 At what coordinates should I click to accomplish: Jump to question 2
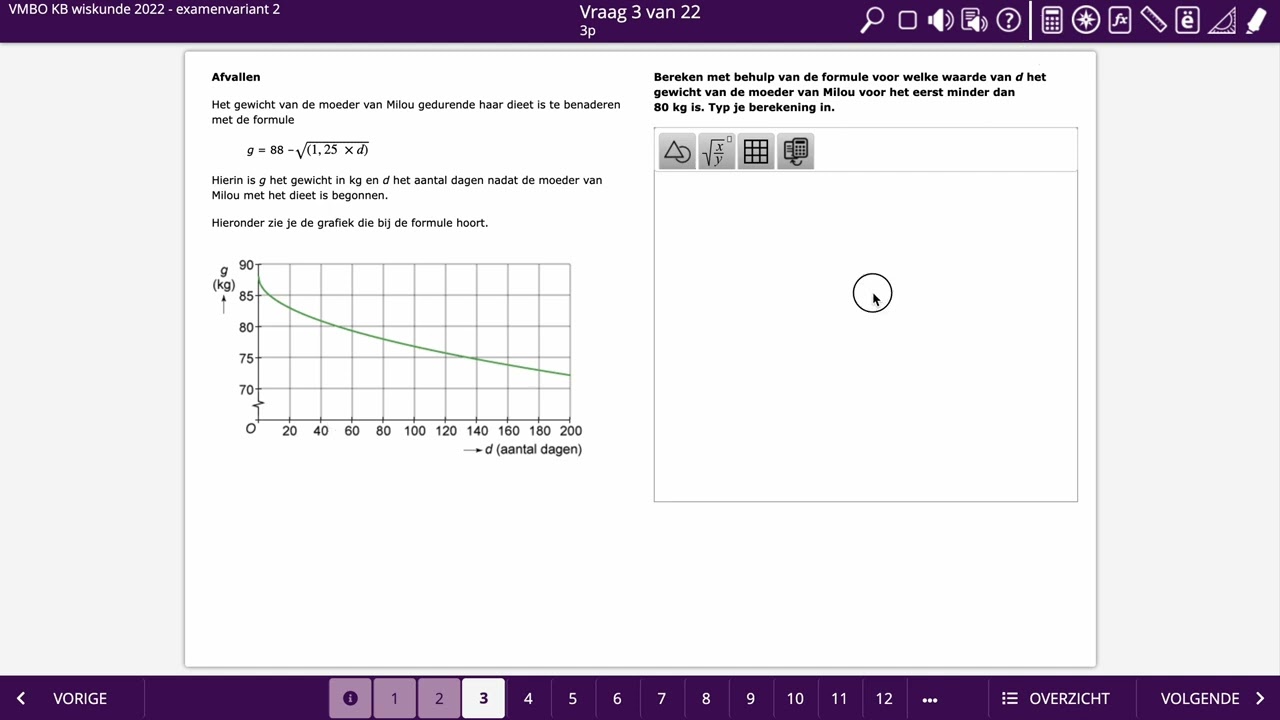point(438,698)
